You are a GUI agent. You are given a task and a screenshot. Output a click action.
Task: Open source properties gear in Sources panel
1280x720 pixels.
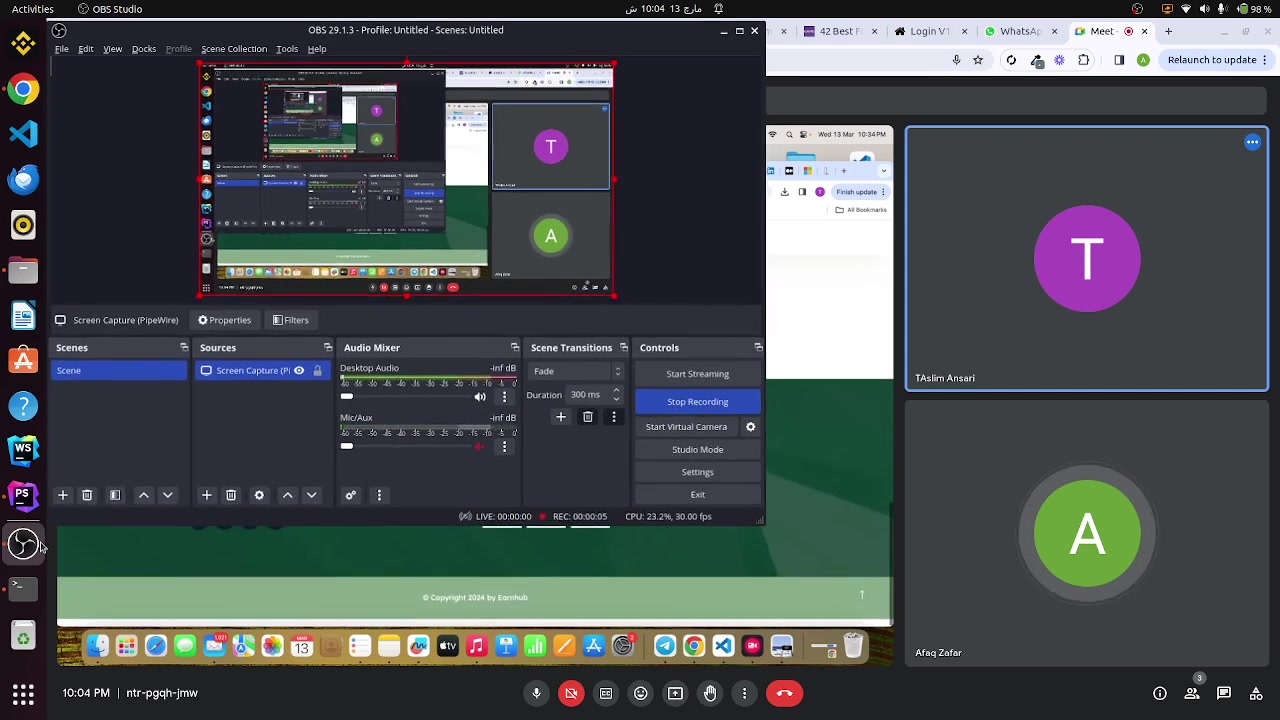pos(259,495)
